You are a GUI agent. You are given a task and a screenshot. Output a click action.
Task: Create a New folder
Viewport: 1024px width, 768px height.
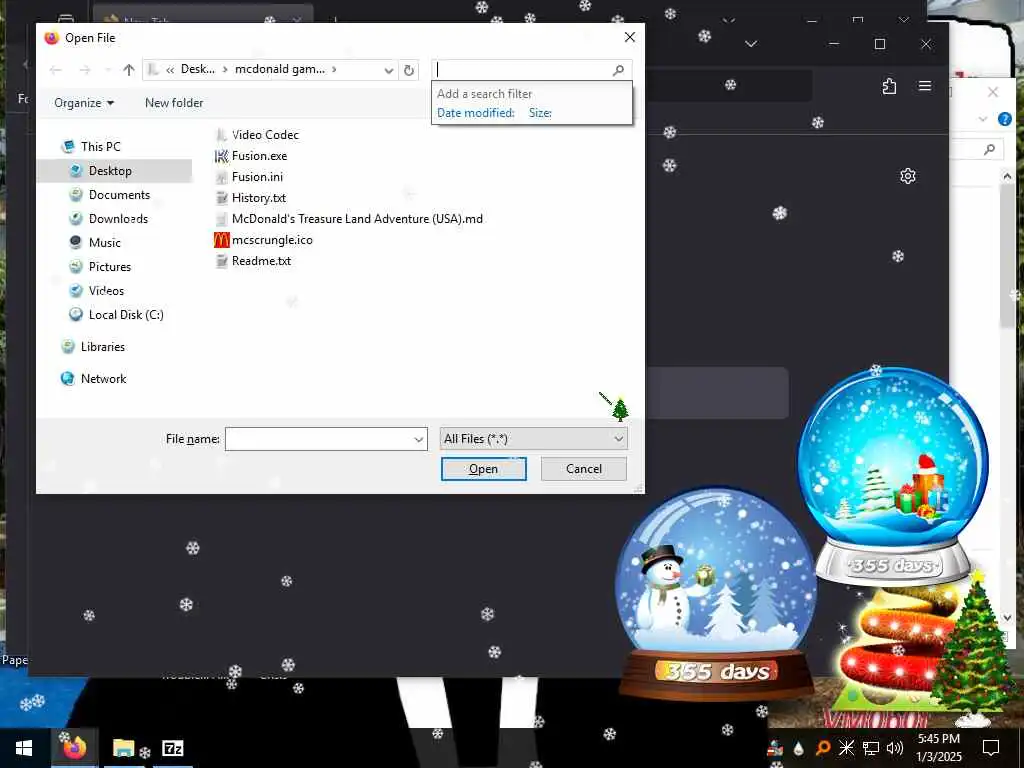pos(174,103)
